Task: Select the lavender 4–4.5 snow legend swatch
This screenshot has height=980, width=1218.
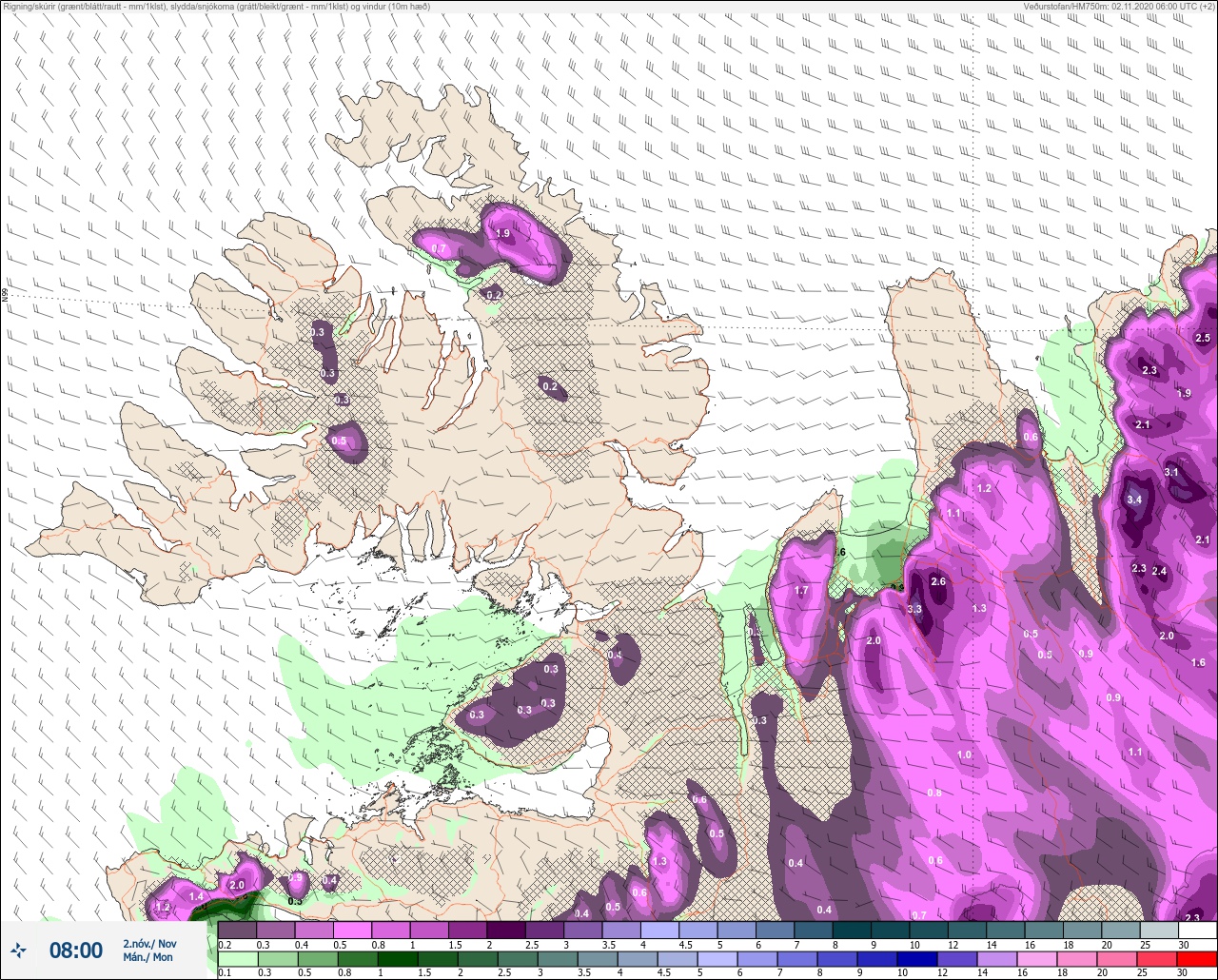Action: [660, 931]
